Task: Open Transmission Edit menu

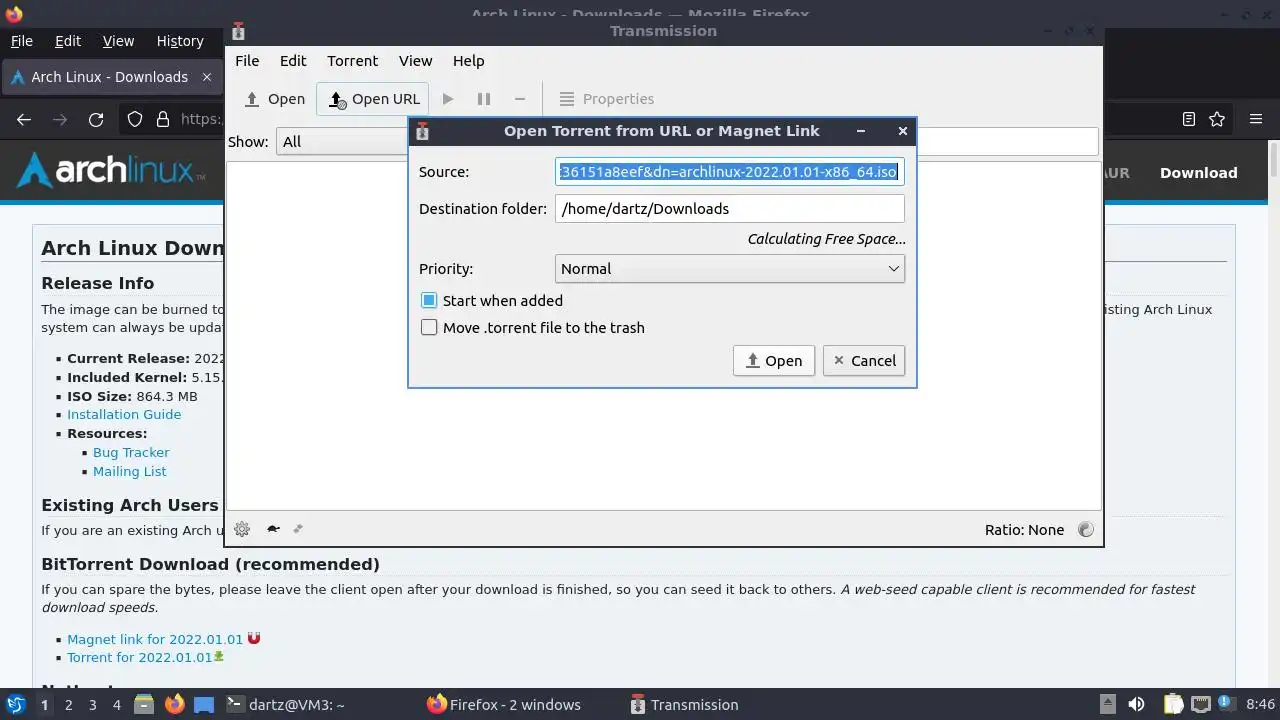Action: (x=293, y=61)
